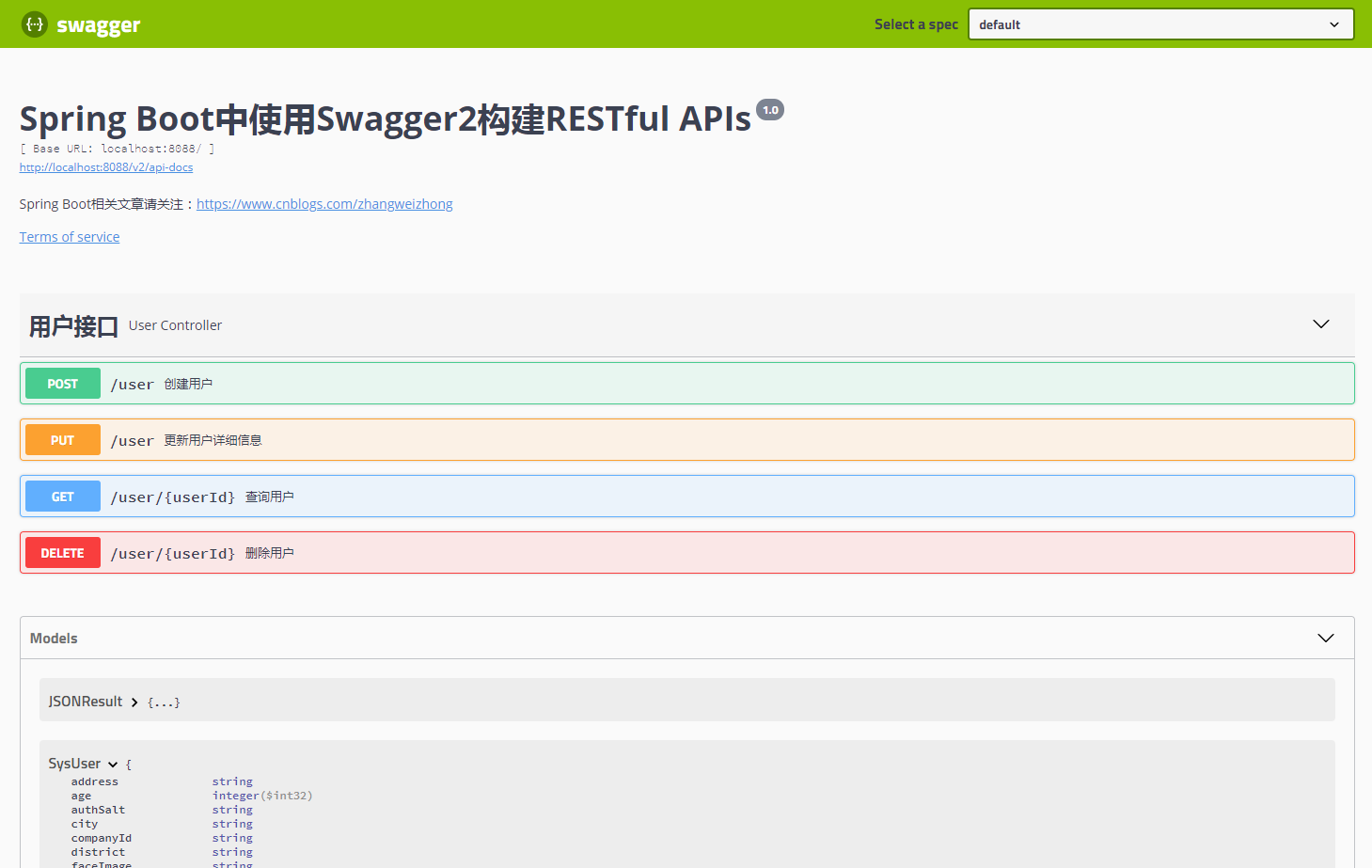Open the Select a spec dropdown

1161,24
